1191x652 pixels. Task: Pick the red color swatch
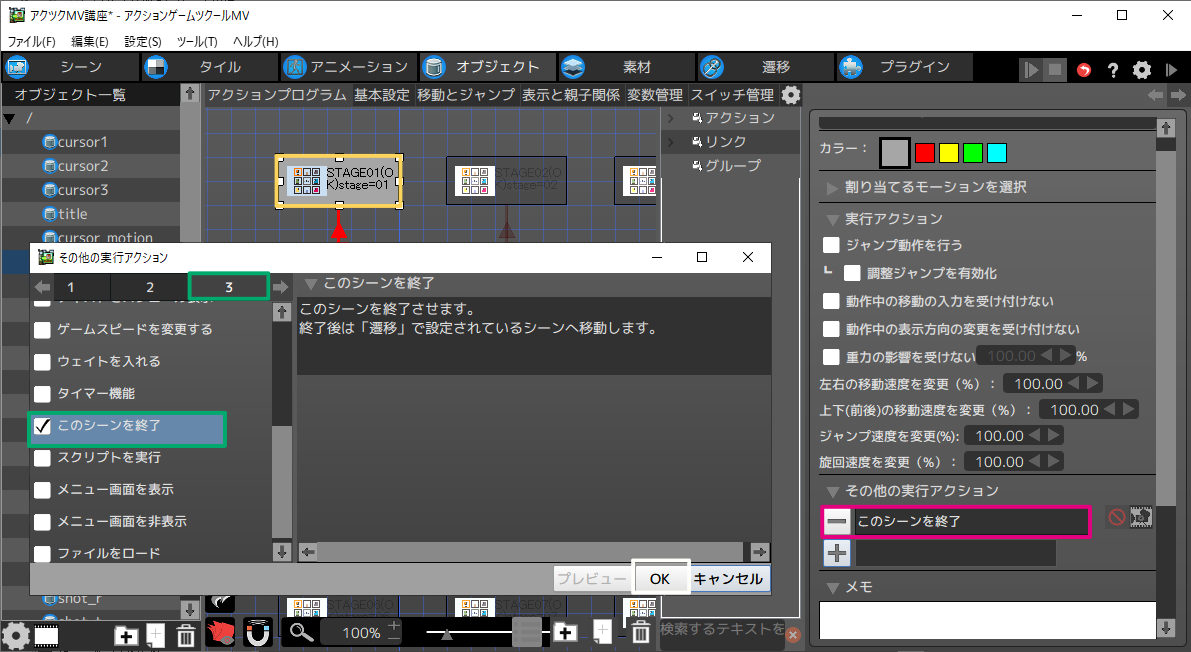[924, 153]
